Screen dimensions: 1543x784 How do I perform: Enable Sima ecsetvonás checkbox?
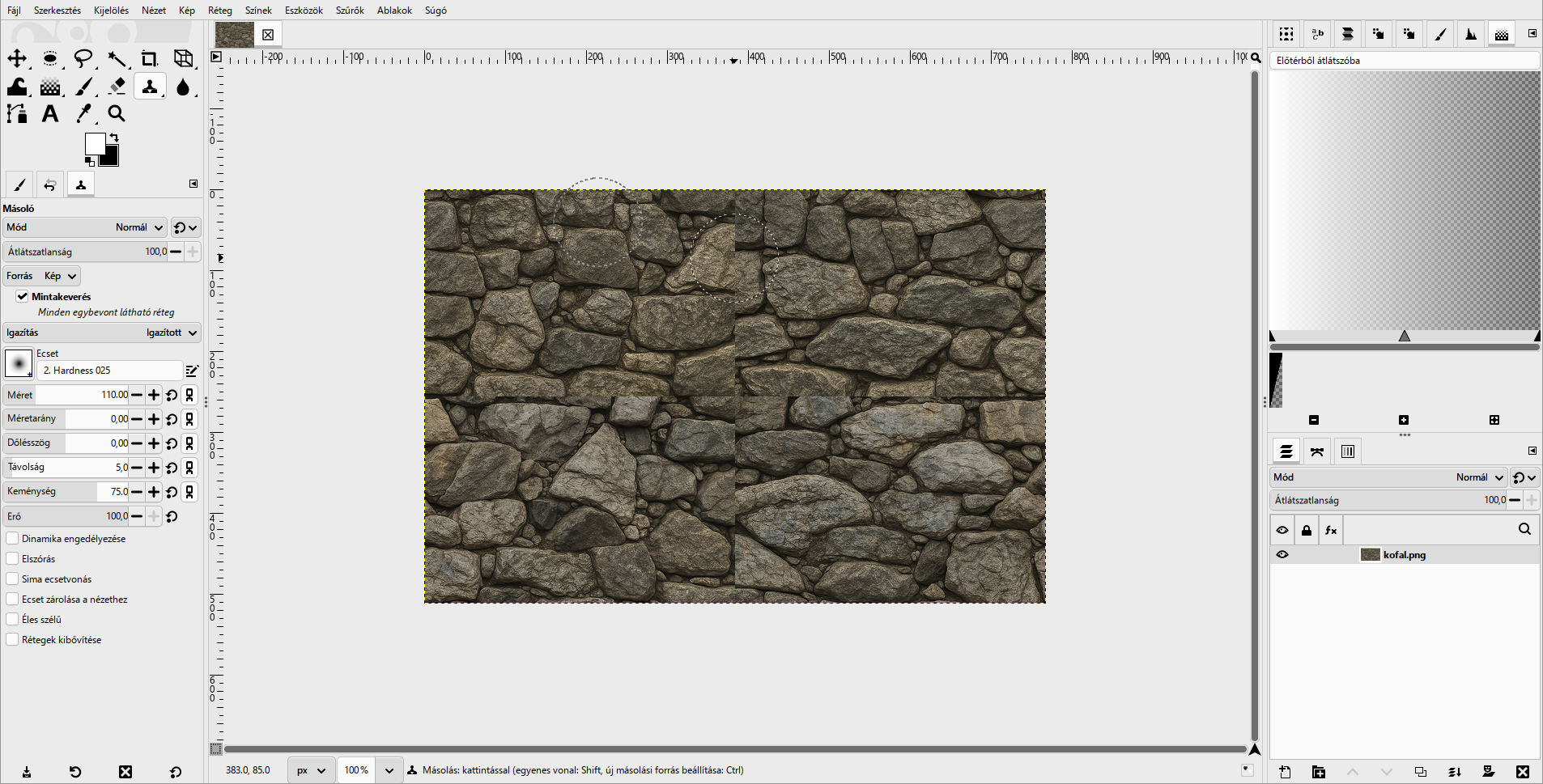tap(12, 578)
